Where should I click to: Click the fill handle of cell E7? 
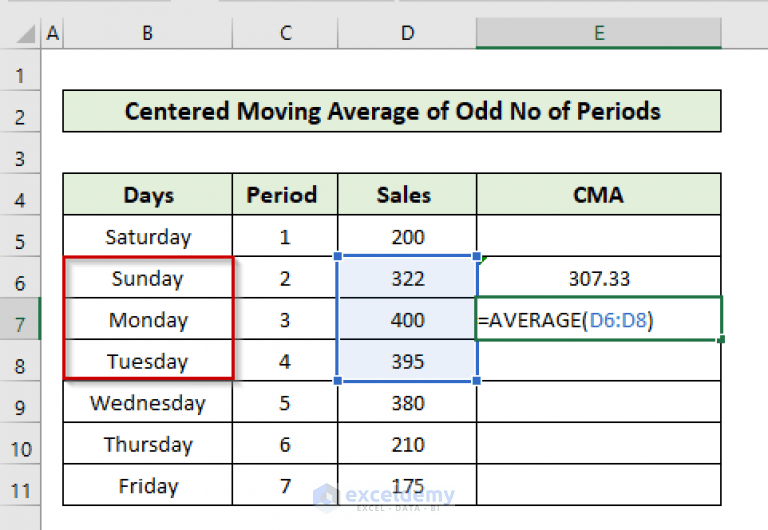click(x=721, y=339)
